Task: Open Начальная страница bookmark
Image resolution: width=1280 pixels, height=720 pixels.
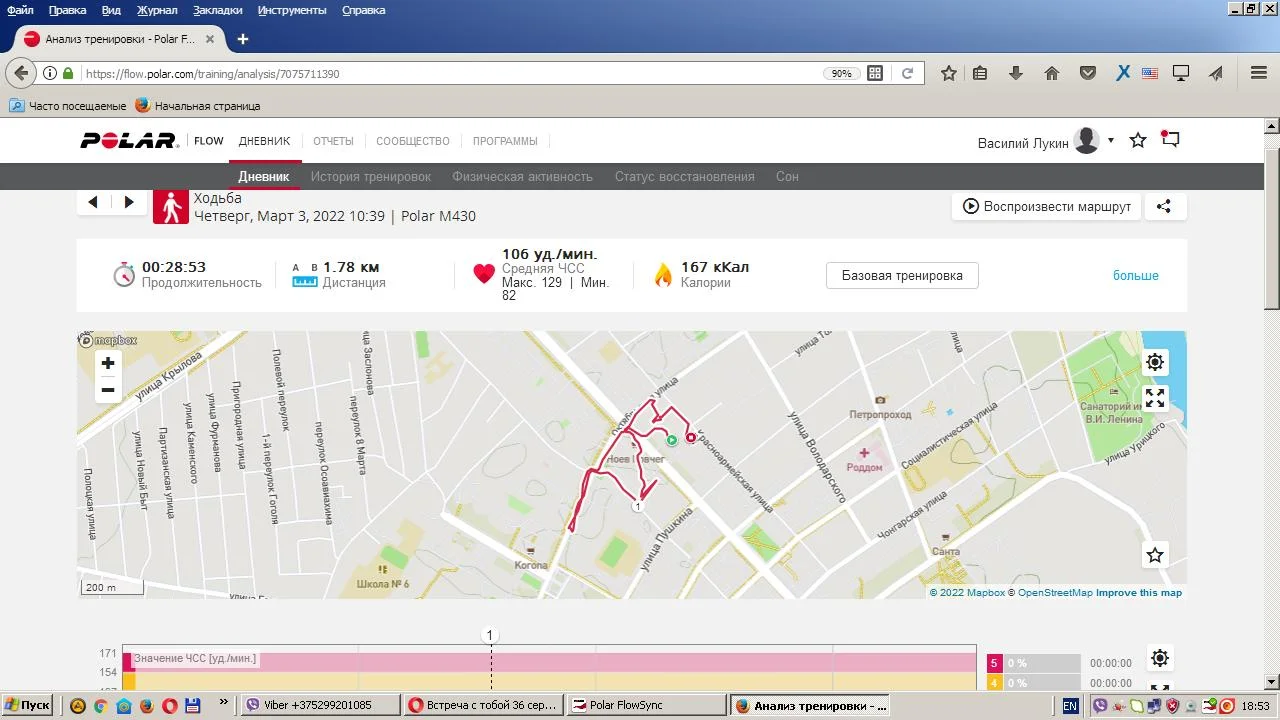Action: click(x=198, y=106)
